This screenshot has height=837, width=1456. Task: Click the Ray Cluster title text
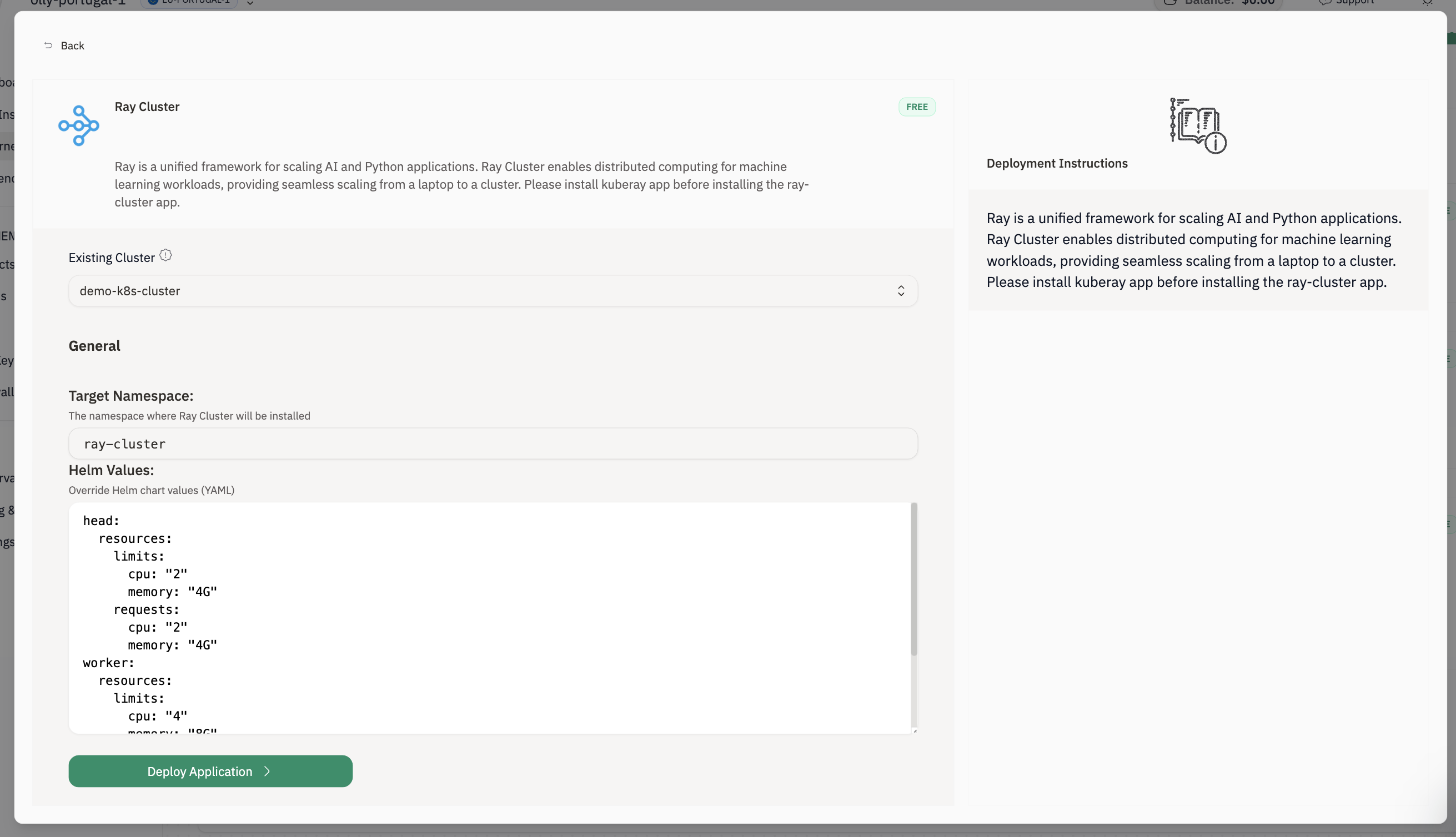[147, 107]
